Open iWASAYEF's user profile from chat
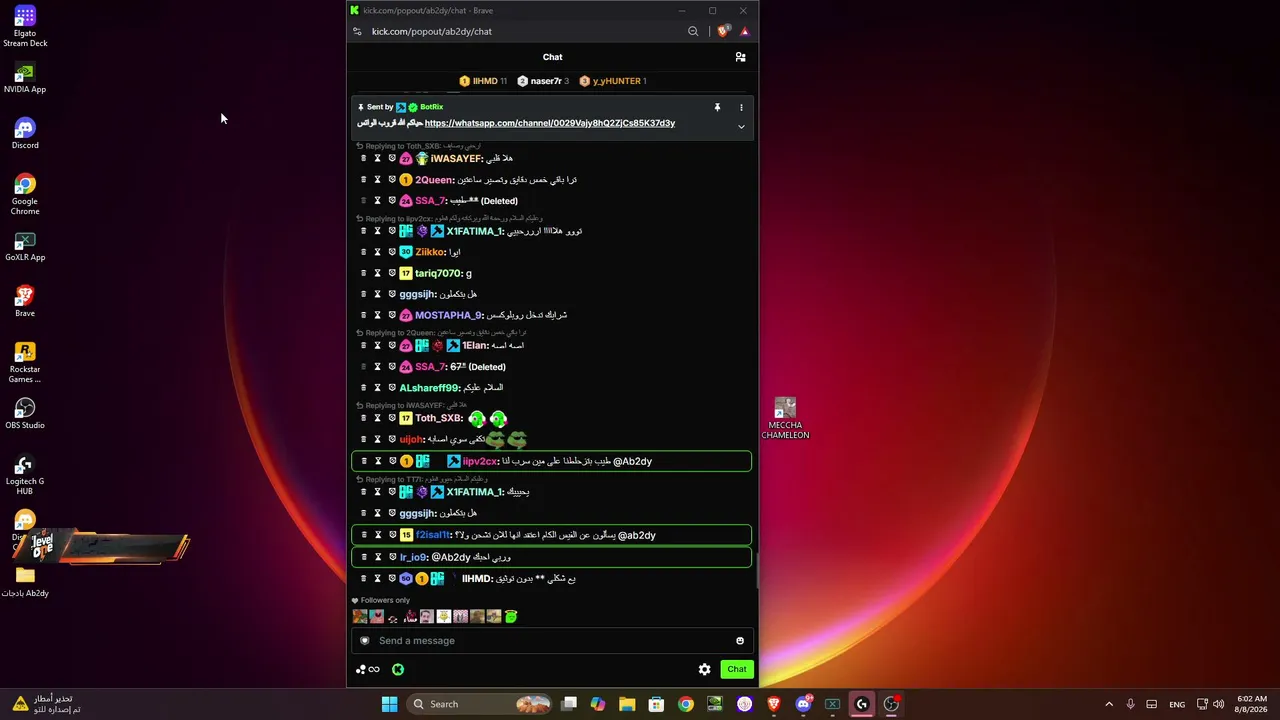1280x720 pixels. (x=457, y=159)
